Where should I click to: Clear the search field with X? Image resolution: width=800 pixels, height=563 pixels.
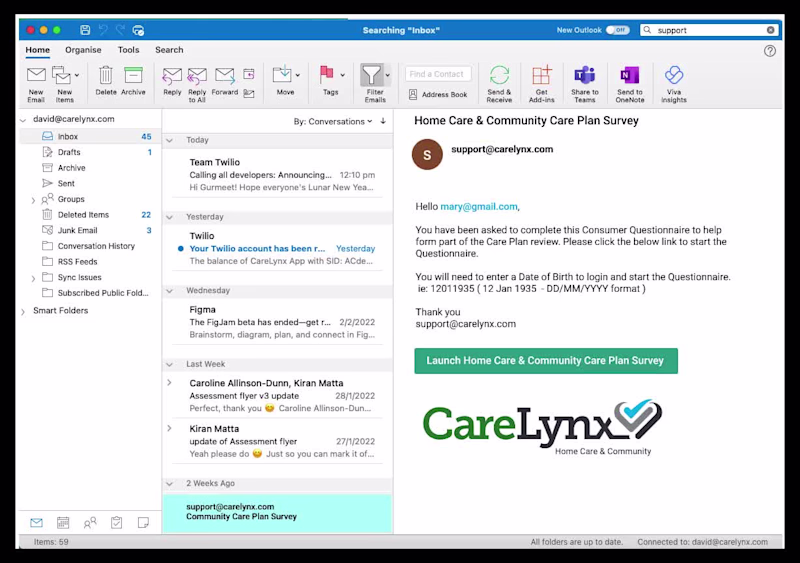coord(770,30)
